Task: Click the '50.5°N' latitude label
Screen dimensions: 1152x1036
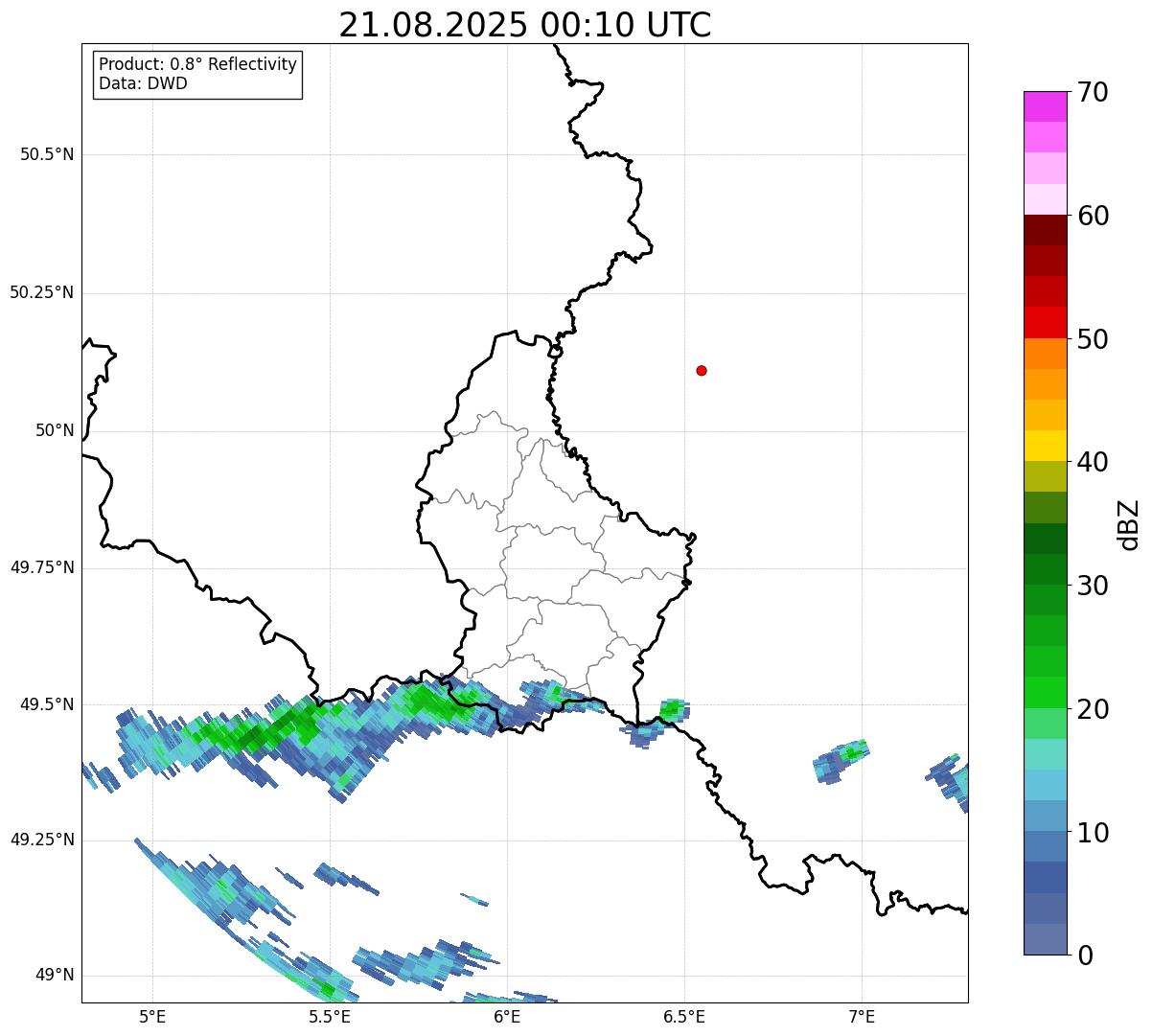Action: click(47, 154)
